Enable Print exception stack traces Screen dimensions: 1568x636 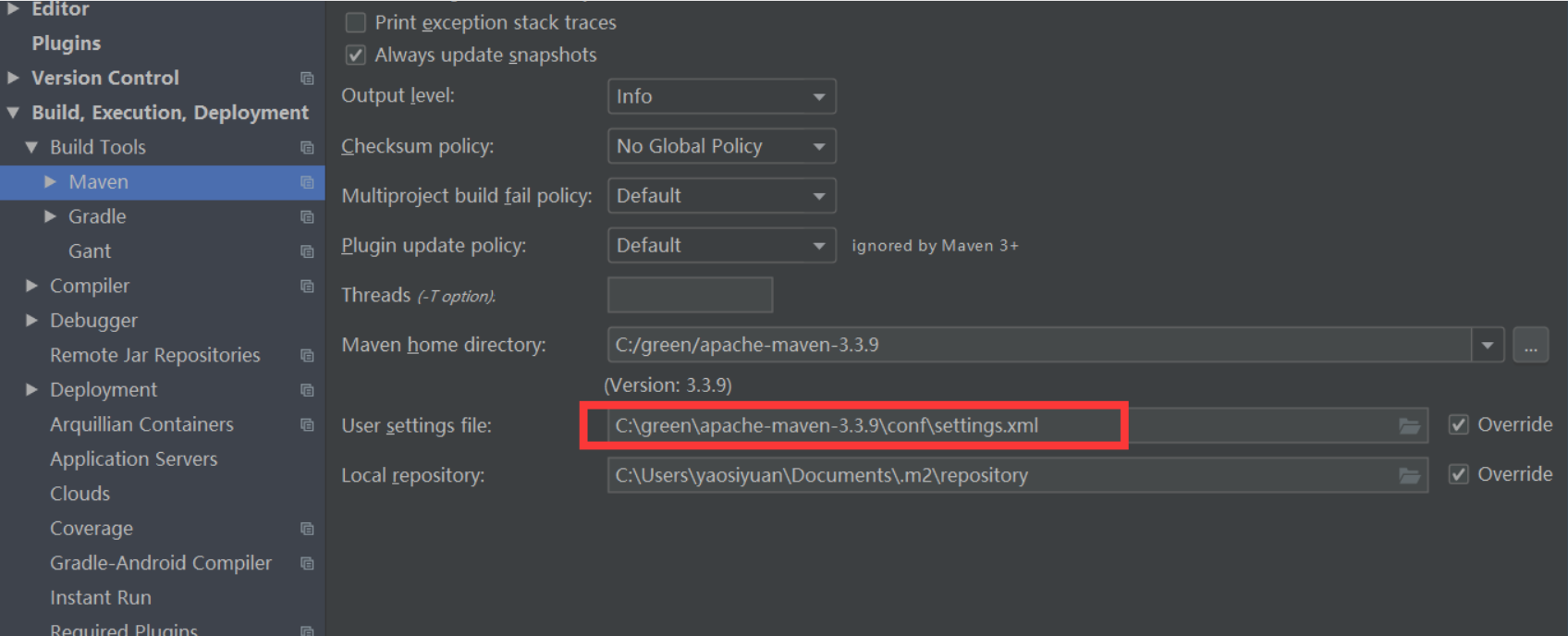pyautogui.click(x=356, y=22)
